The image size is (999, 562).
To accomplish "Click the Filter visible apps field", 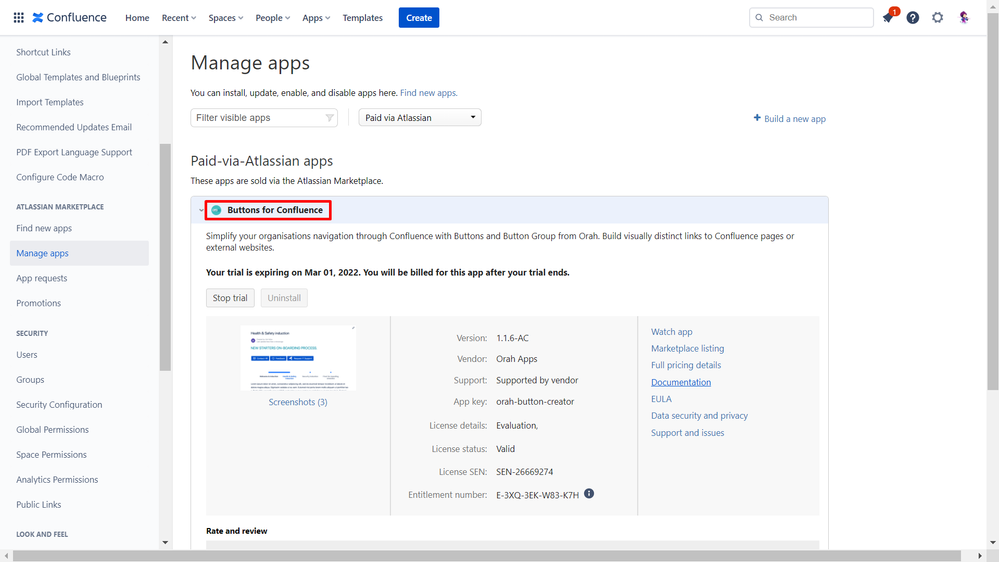I will pyautogui.click(x=263, y=117).
